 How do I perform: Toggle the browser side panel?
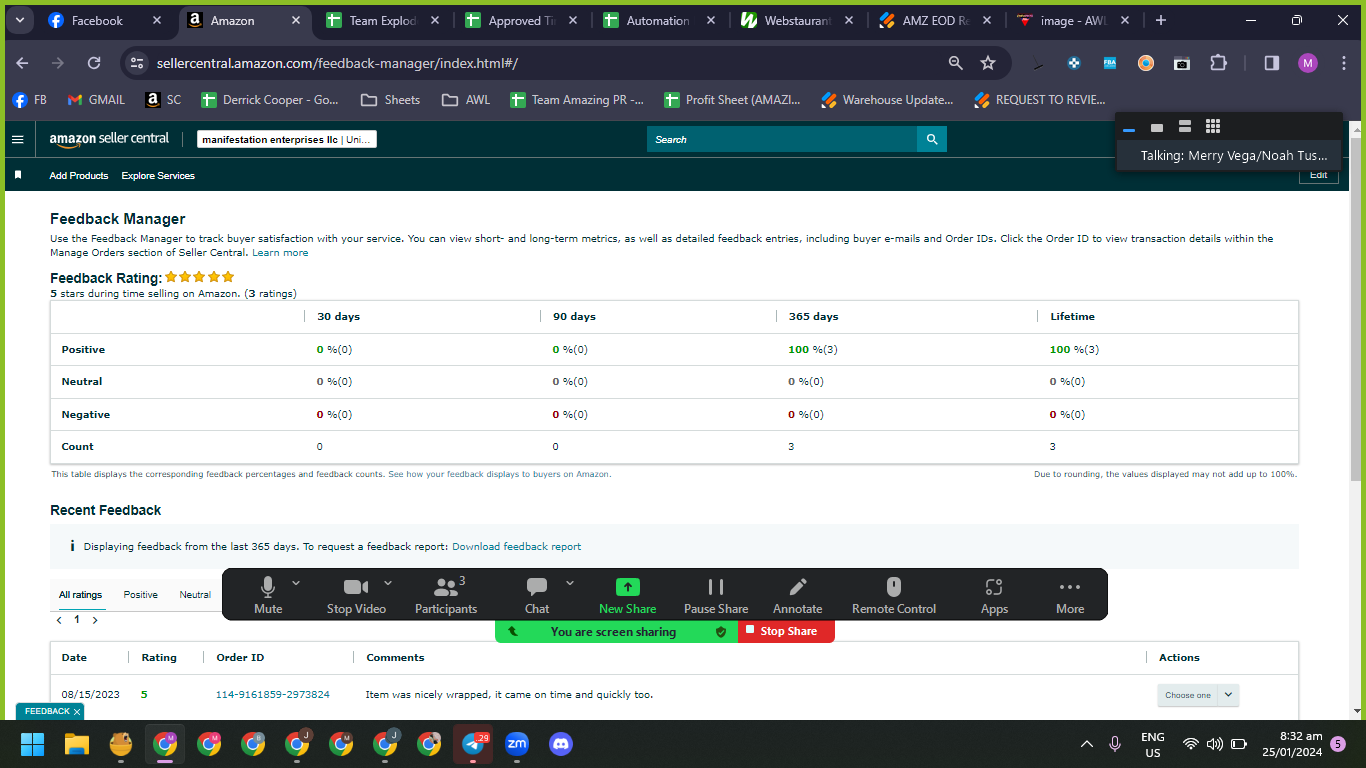tap(1272, 63)
